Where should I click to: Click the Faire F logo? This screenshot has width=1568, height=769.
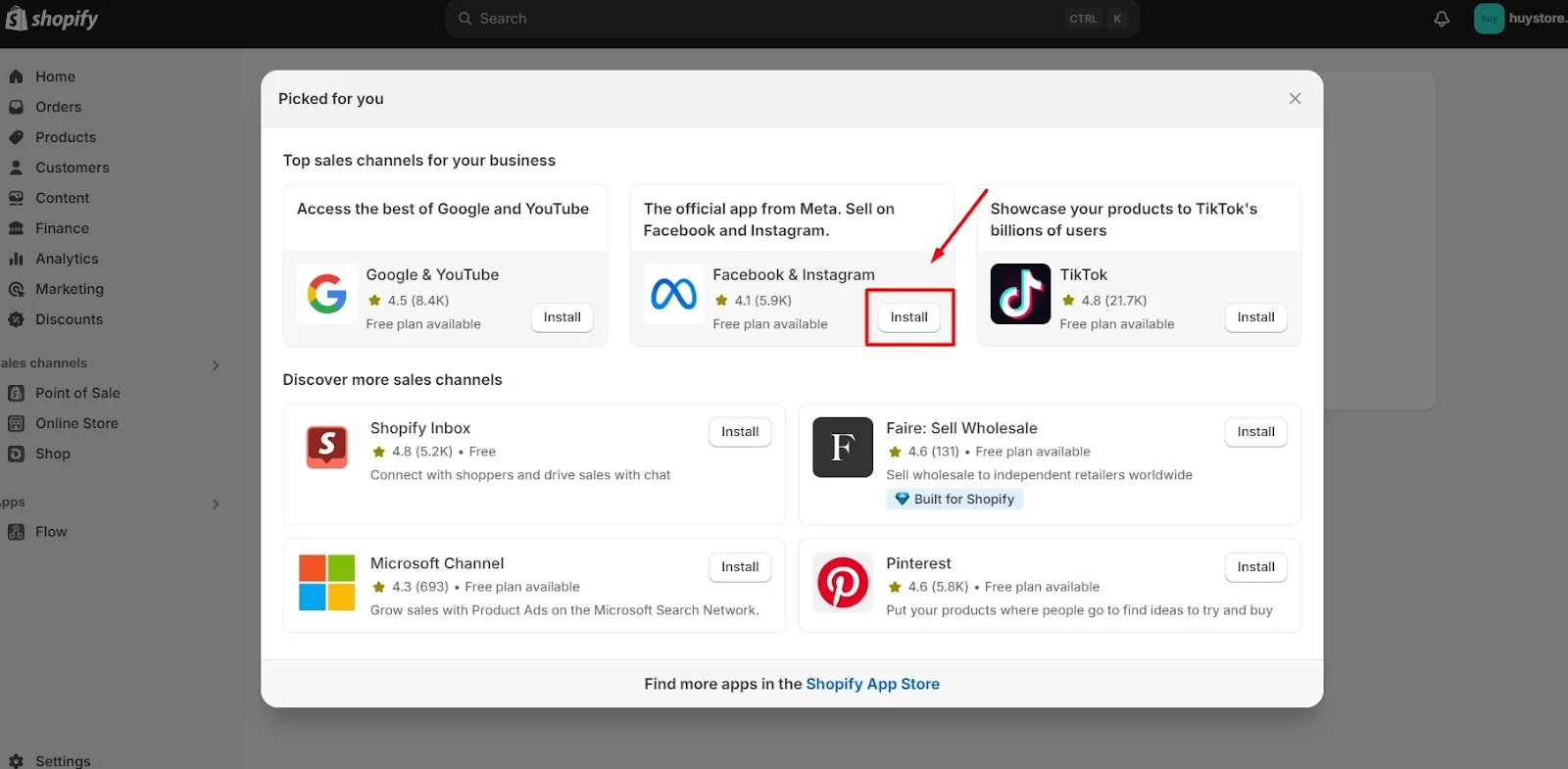pyautogui.click(x=843, y=447)
